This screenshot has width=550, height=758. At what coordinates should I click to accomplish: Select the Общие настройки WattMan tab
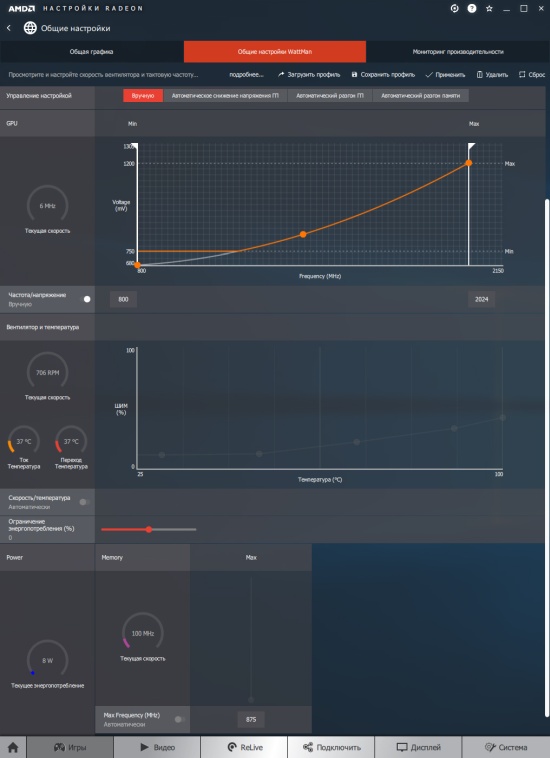pos(275,52)
